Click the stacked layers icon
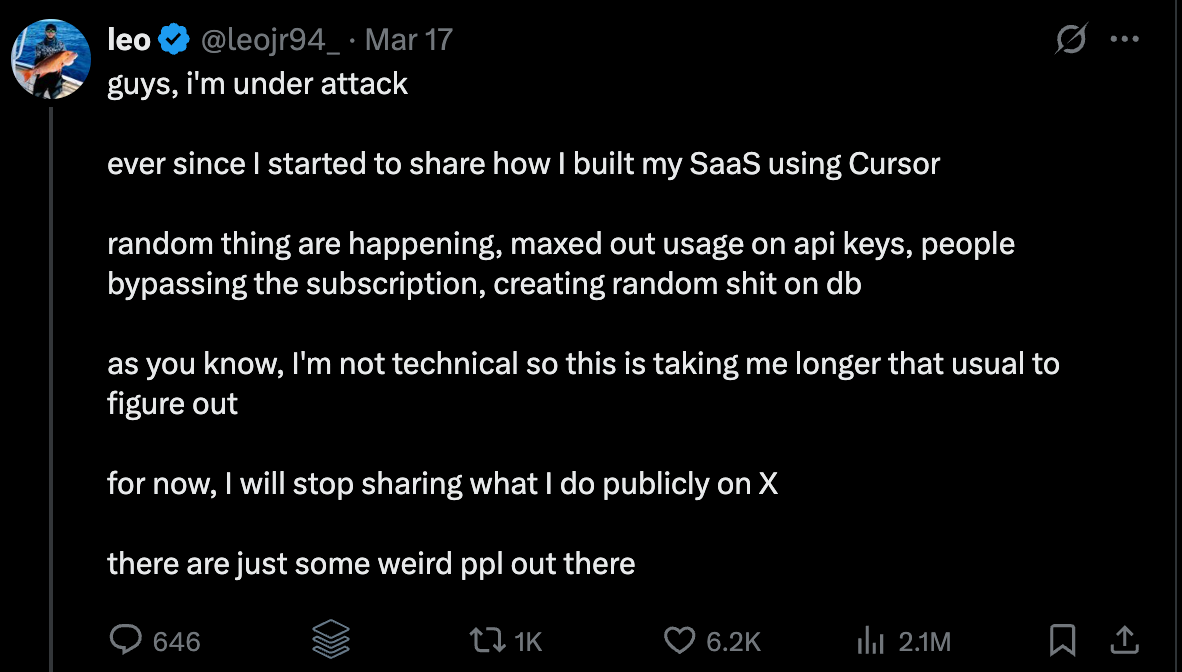Image resolution: width=1182 pixels, height=672 pixels. tap(331, 639)
